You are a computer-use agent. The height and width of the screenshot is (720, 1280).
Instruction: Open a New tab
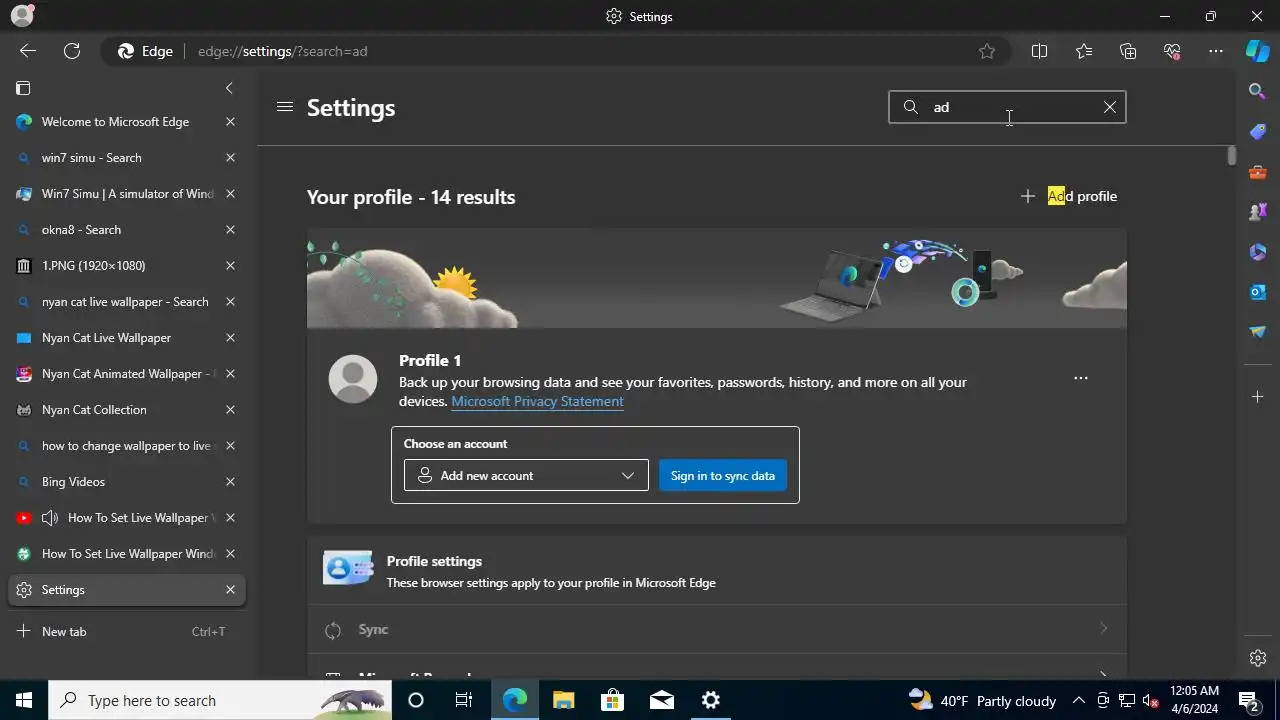click(126, 632)
